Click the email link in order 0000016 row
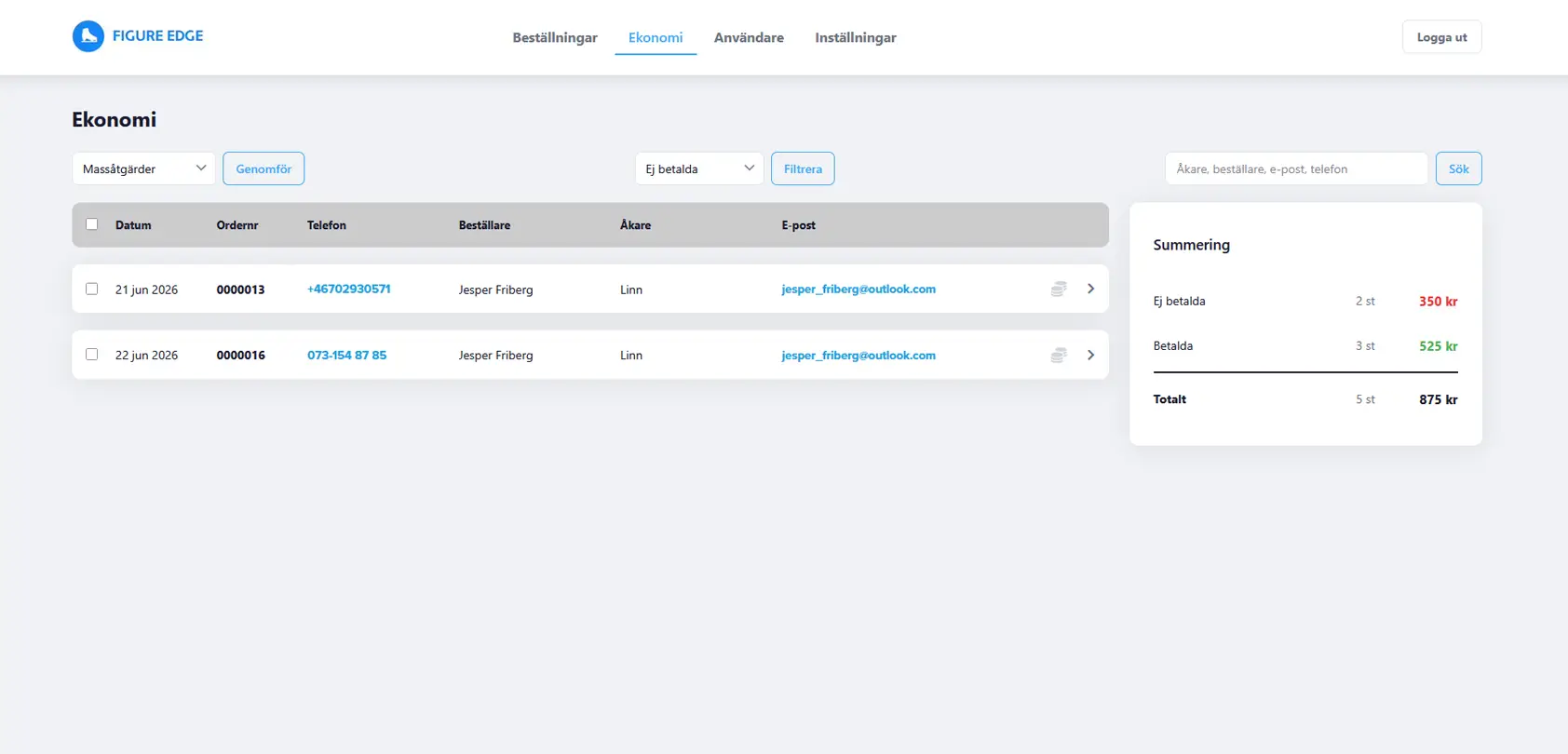1568x754 pixels. pyautogui.click(x=858, y=355)
